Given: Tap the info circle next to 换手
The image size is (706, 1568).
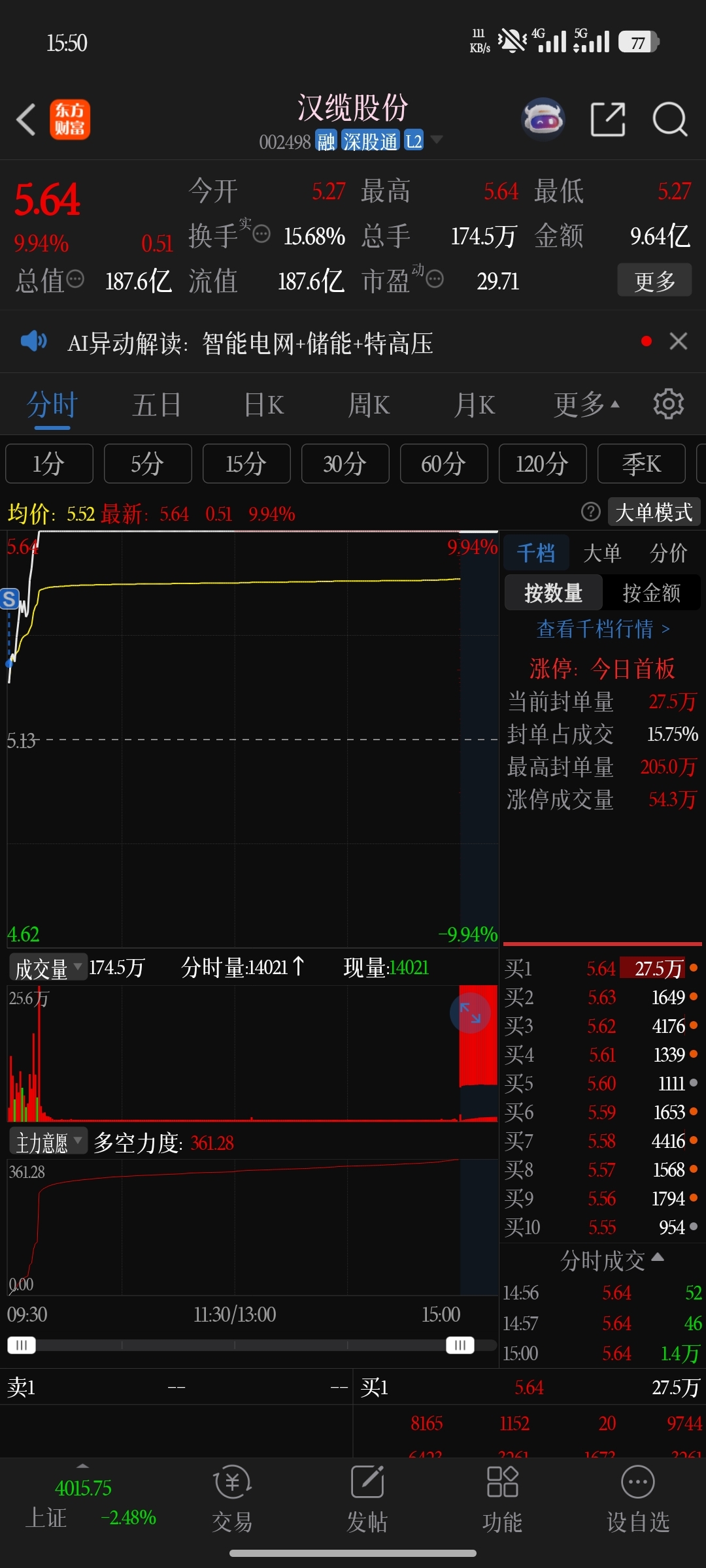Looking at the screenshot, I should pos(261,234).
